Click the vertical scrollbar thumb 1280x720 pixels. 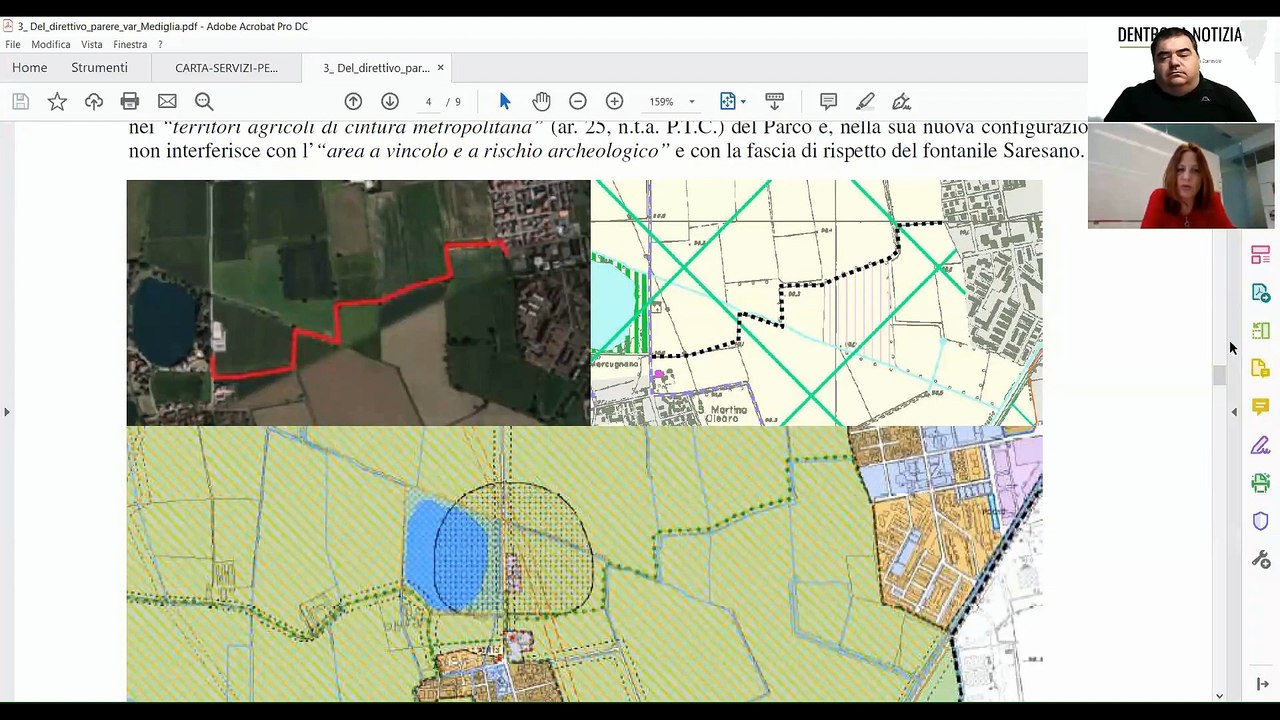click(1219, 375)
